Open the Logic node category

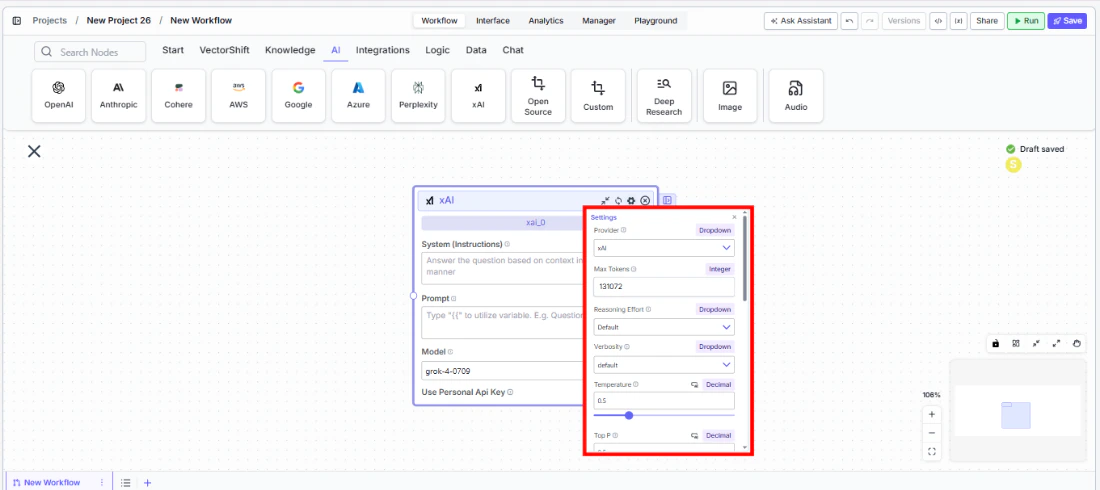(438, 51)
